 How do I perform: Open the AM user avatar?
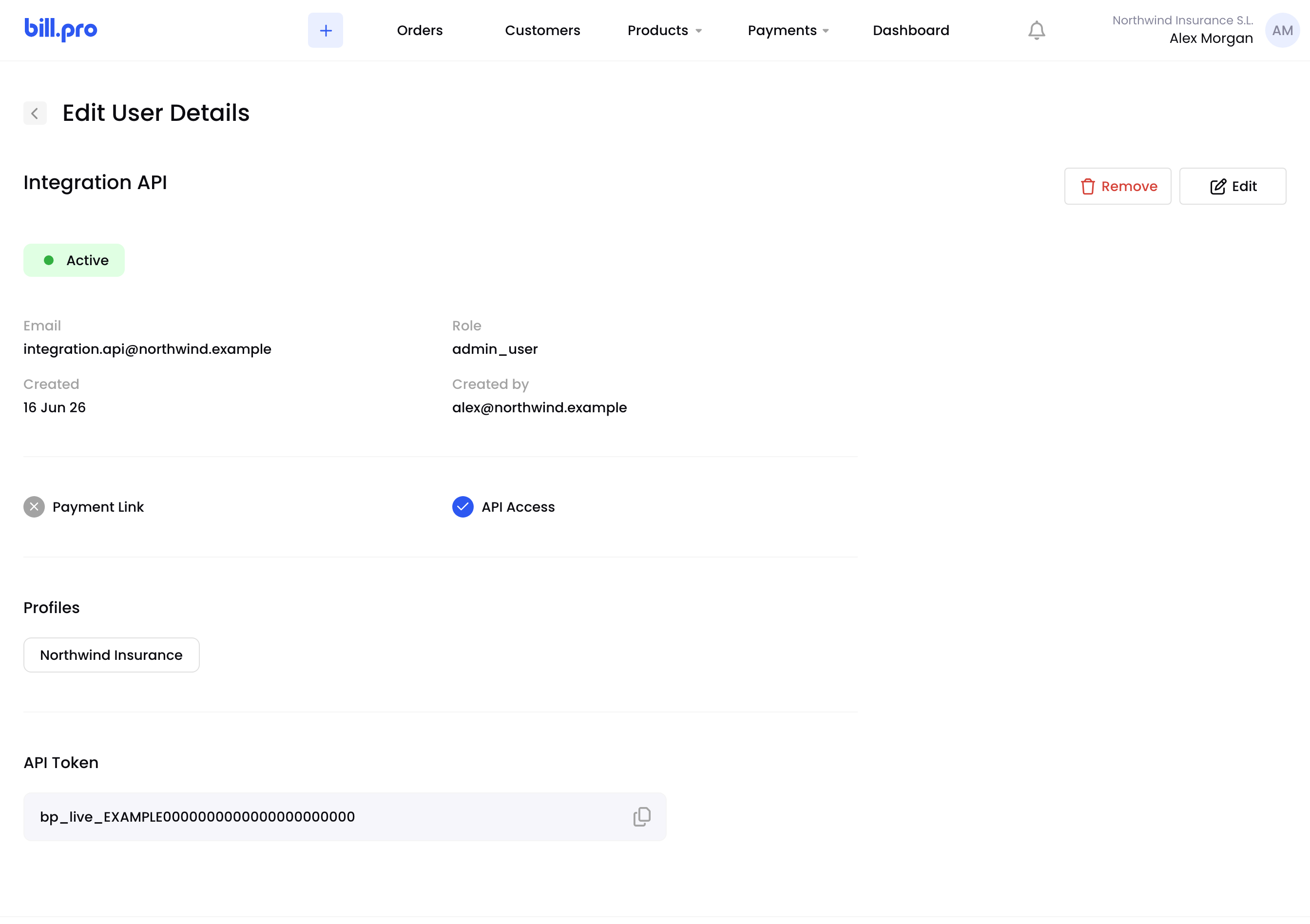click(x=1282, y=30)
